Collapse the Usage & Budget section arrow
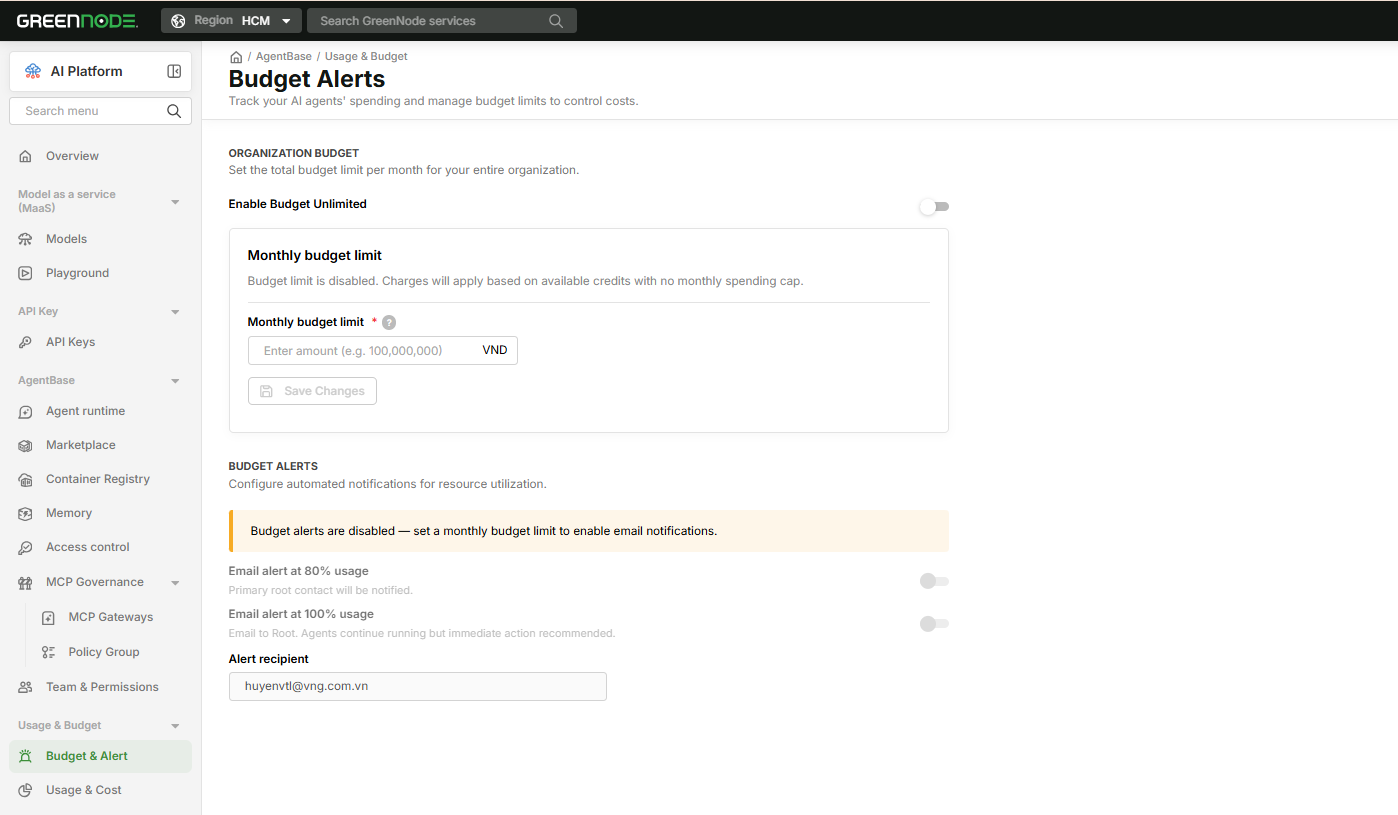This screenshot has height=815, width=1398. [x=175, y=726]
